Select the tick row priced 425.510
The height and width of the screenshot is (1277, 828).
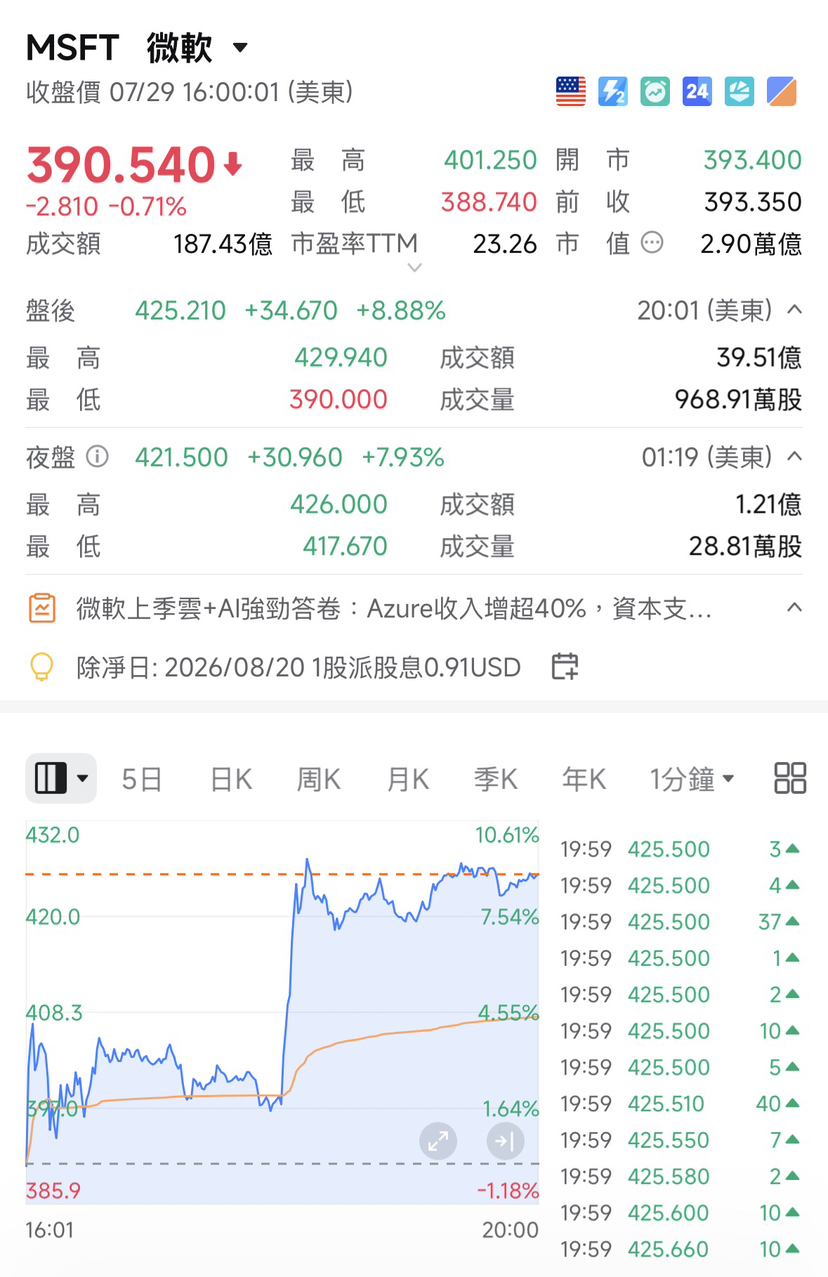680,1104
